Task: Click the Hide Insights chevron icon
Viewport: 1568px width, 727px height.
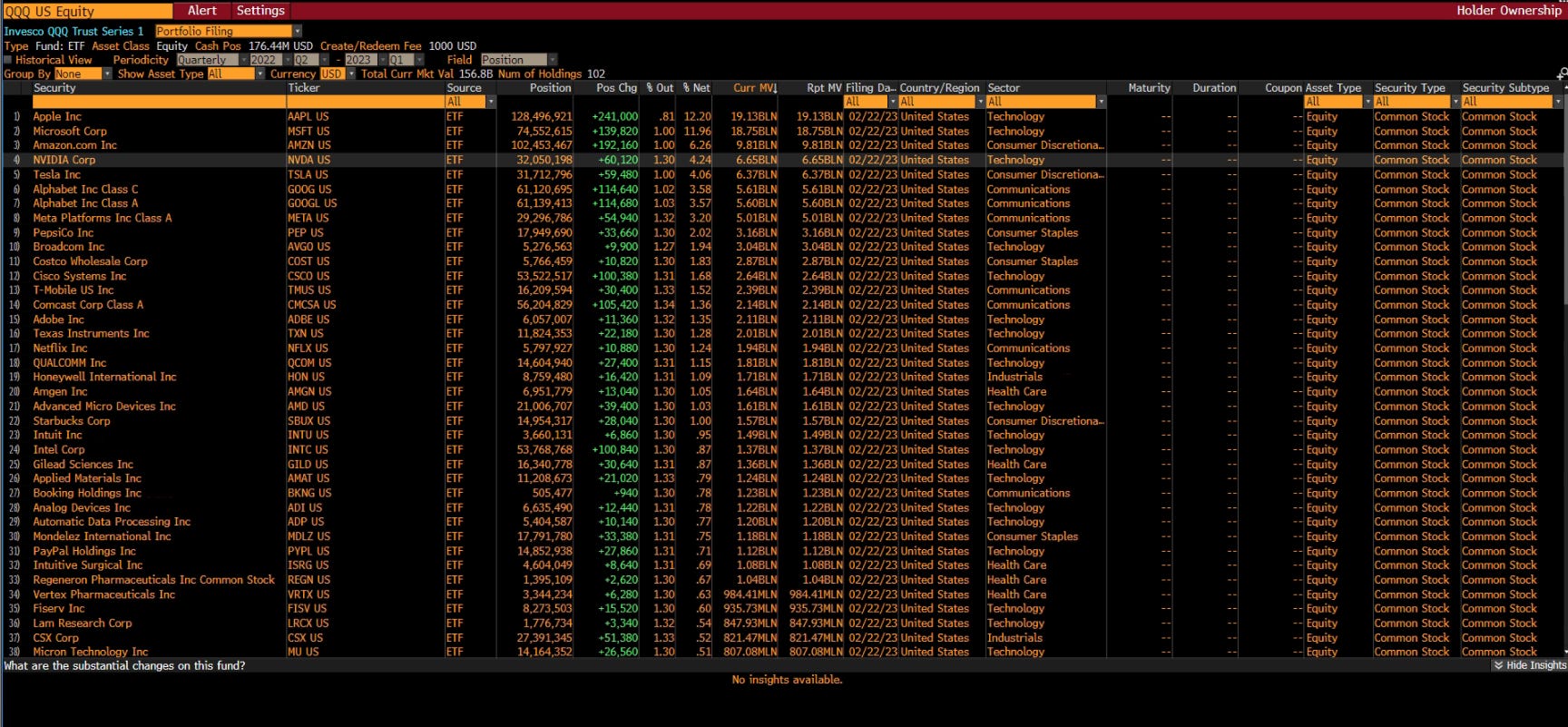Action: pyautogui.click(x=1498, y=665)
